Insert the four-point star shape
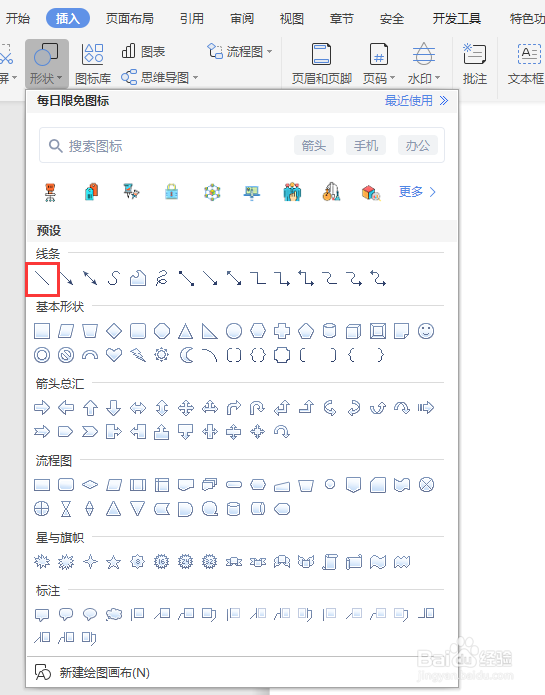 [90, 562]
